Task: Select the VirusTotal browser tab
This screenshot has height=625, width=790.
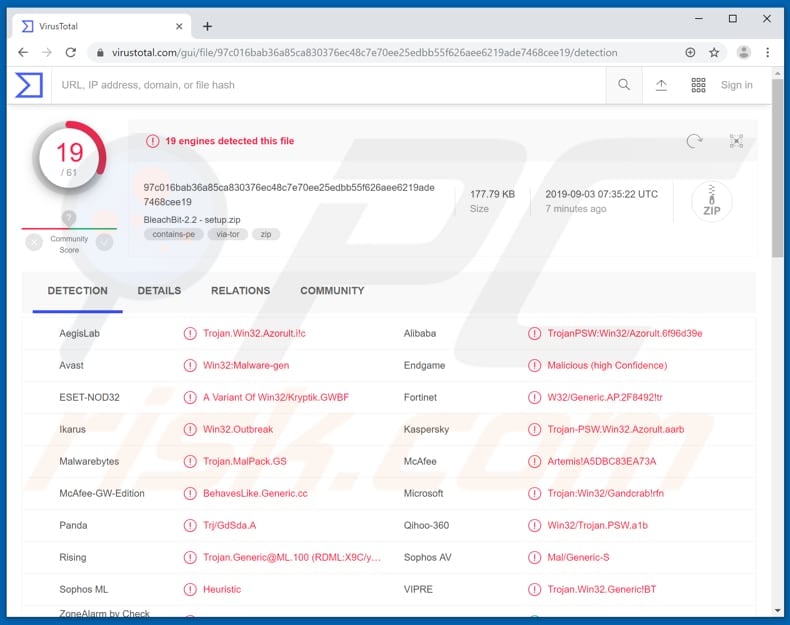Action: tap(101, 26)
